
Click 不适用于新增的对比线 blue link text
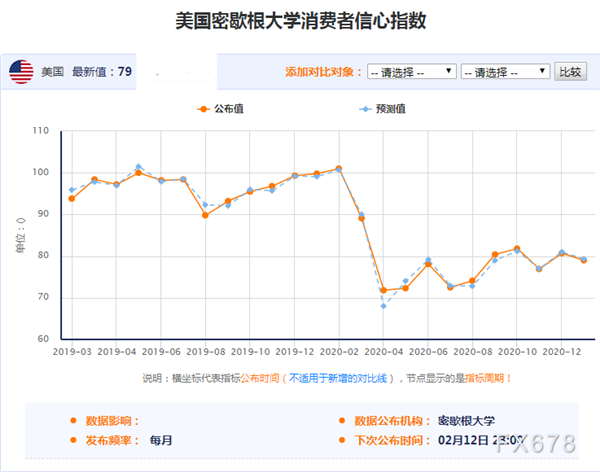[x=338, y=379]
